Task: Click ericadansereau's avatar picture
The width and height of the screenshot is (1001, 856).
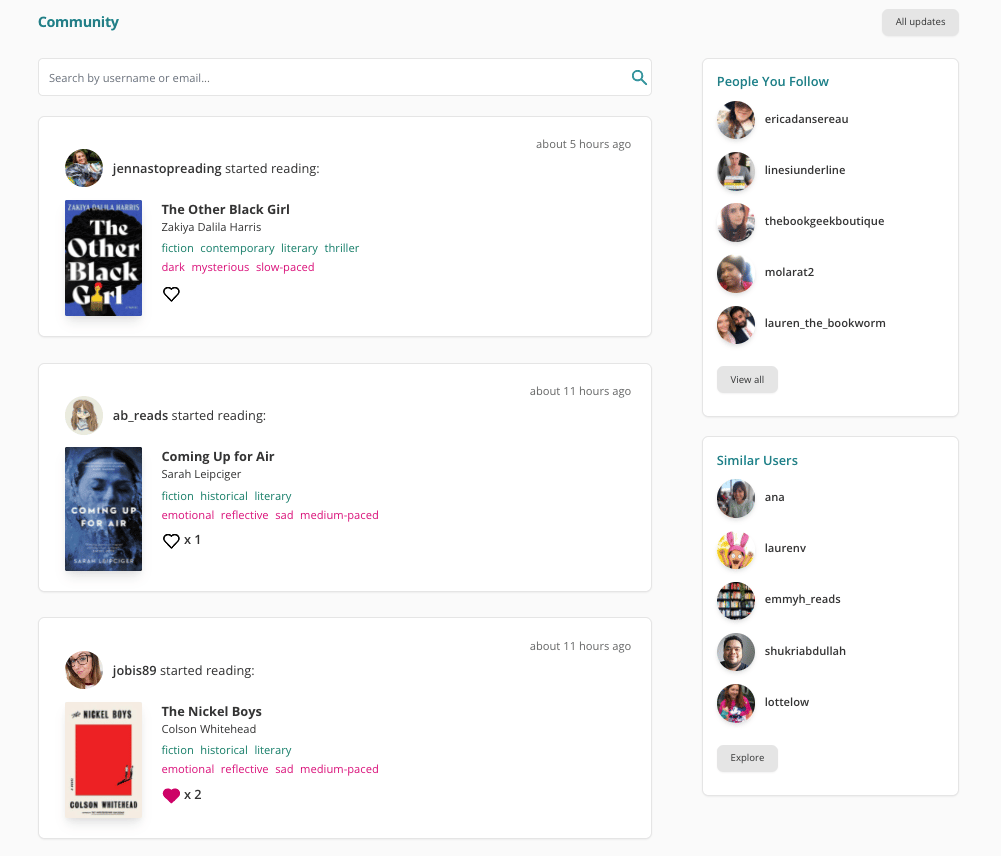Action: 735,119
